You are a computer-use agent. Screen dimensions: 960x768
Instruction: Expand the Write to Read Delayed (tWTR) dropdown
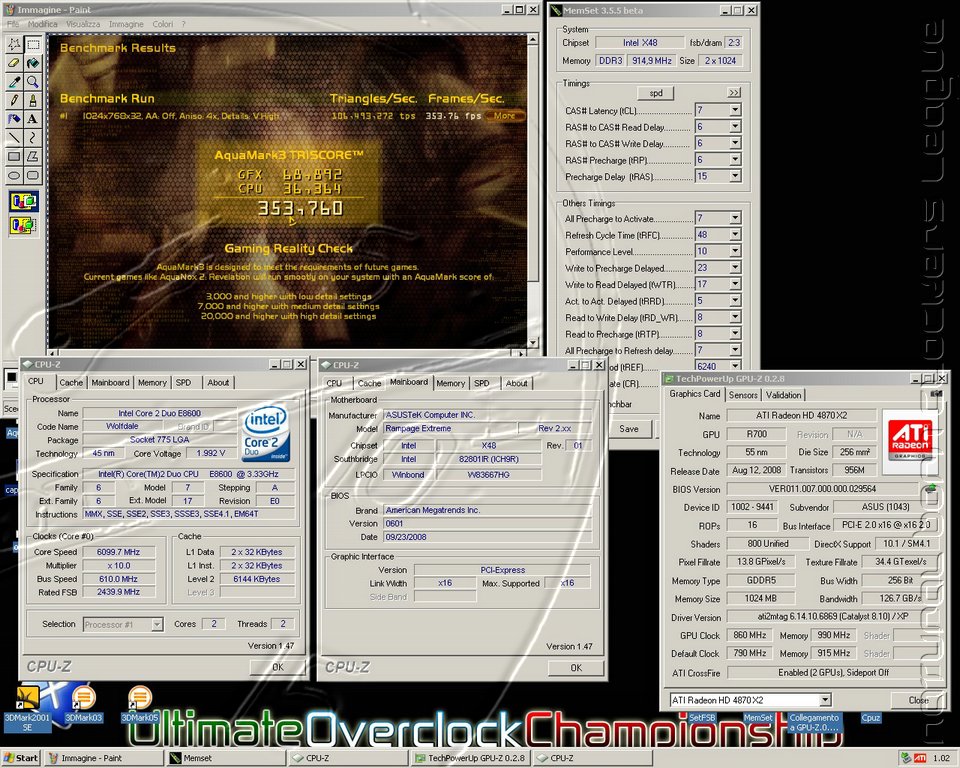pos(735,284)
